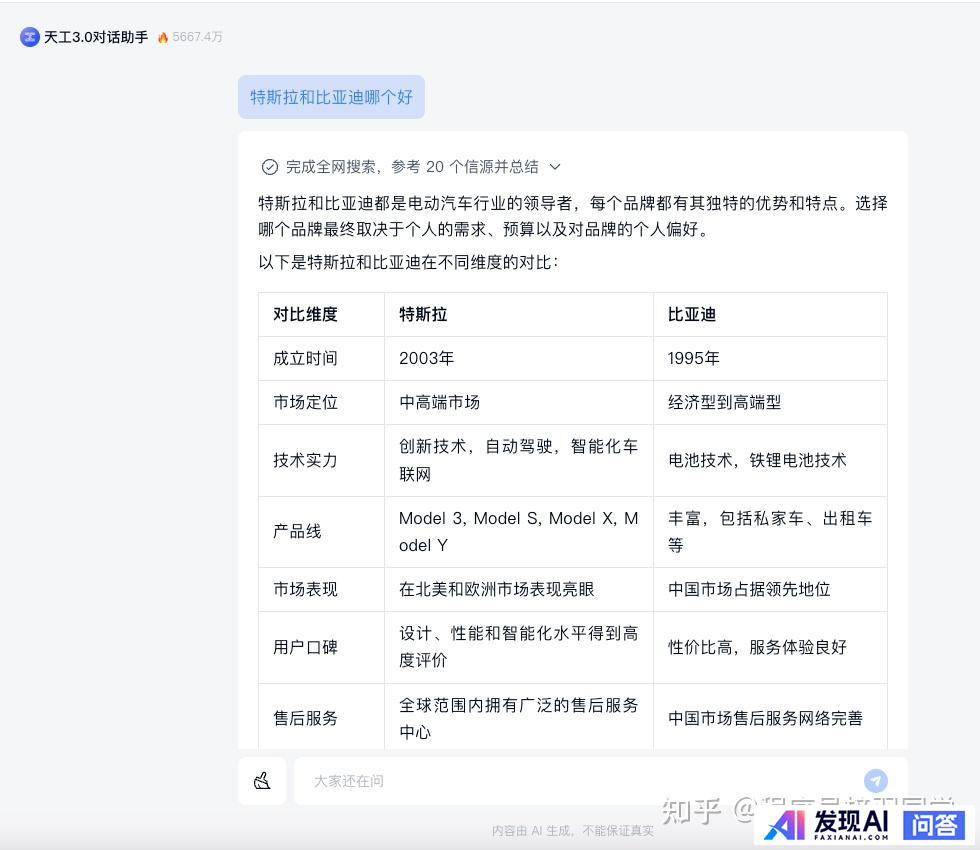The width and height of the screenshot is (980, 850).
Task: Click the 电池技术，铁锂电池技术 cell
Action: pyautogui.click(x=757, y=460)
